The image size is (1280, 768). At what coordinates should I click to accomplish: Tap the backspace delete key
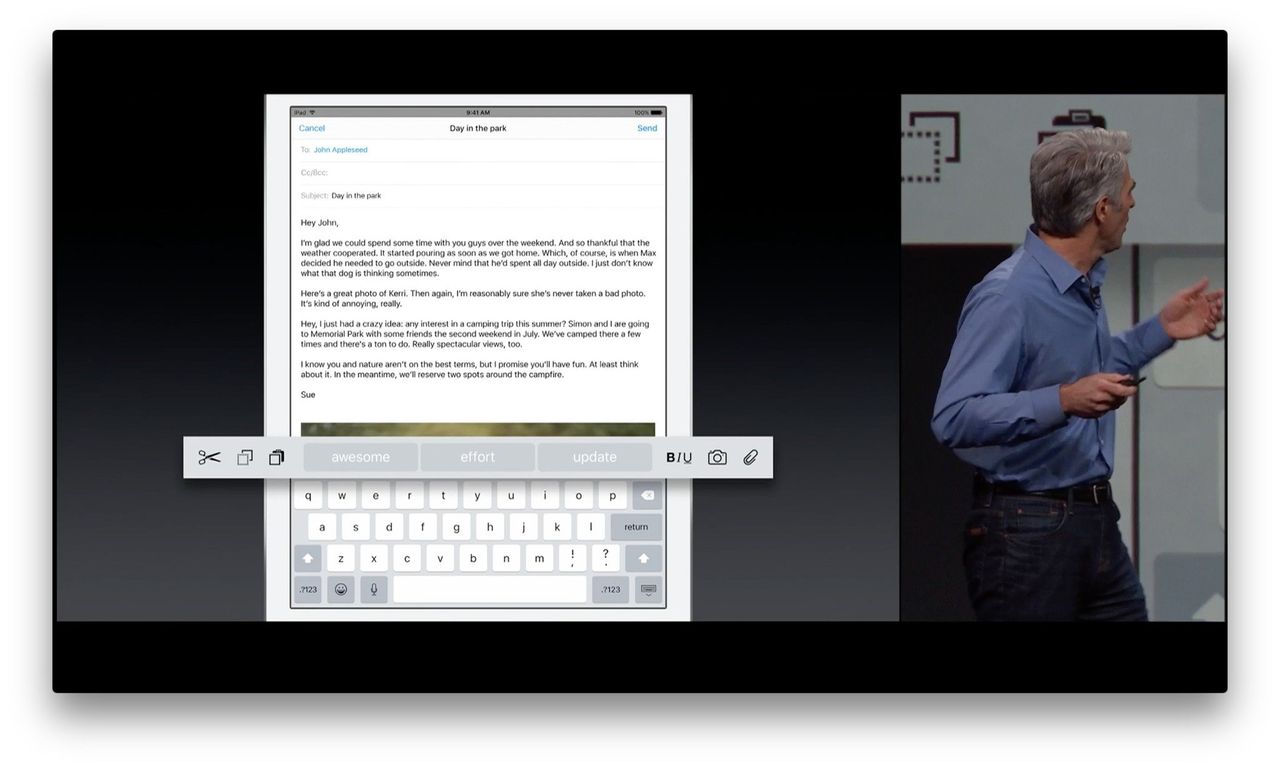pyautogui.click(x=647, y=495)
